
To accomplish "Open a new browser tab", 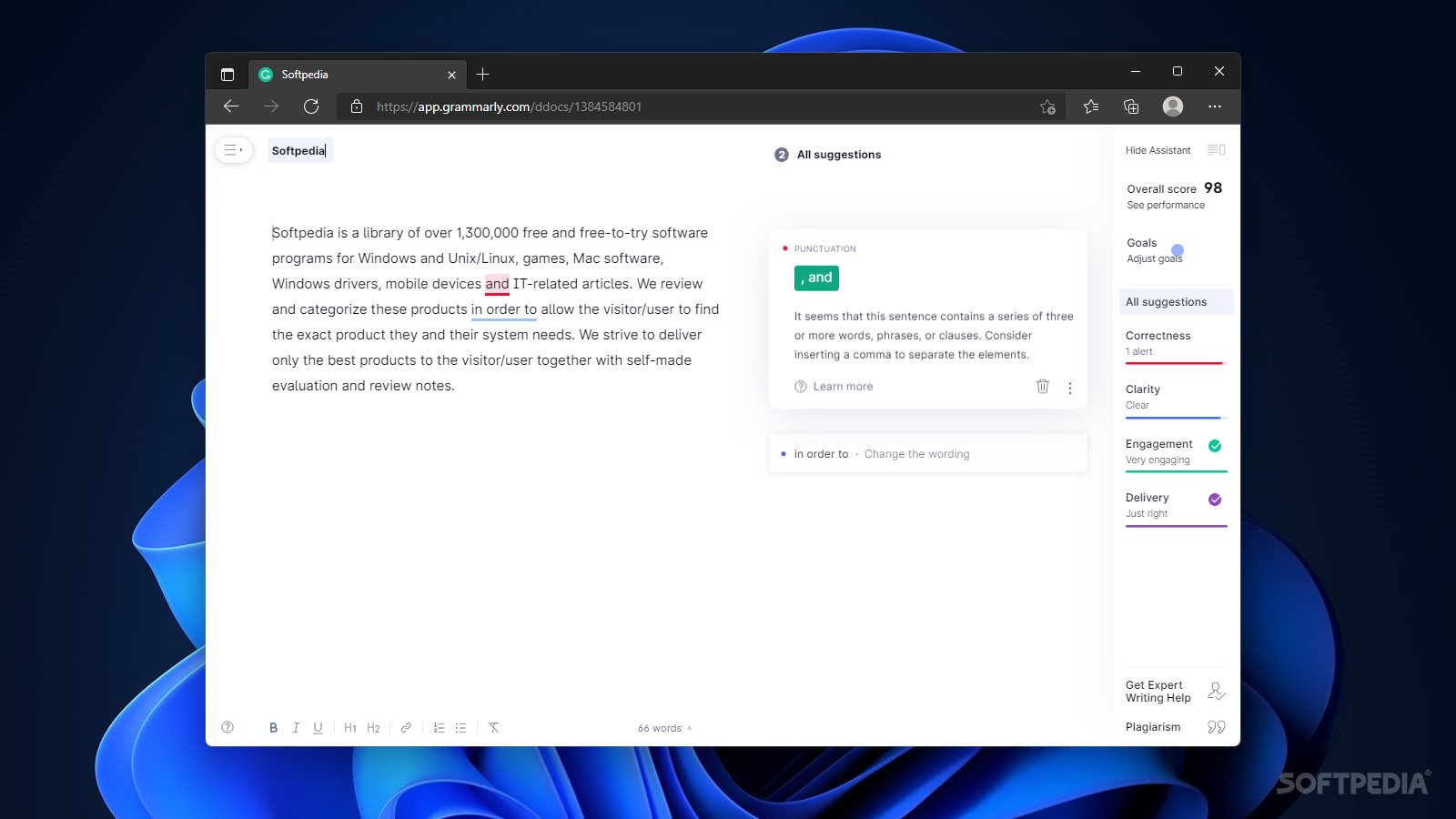I will (483, 74).
